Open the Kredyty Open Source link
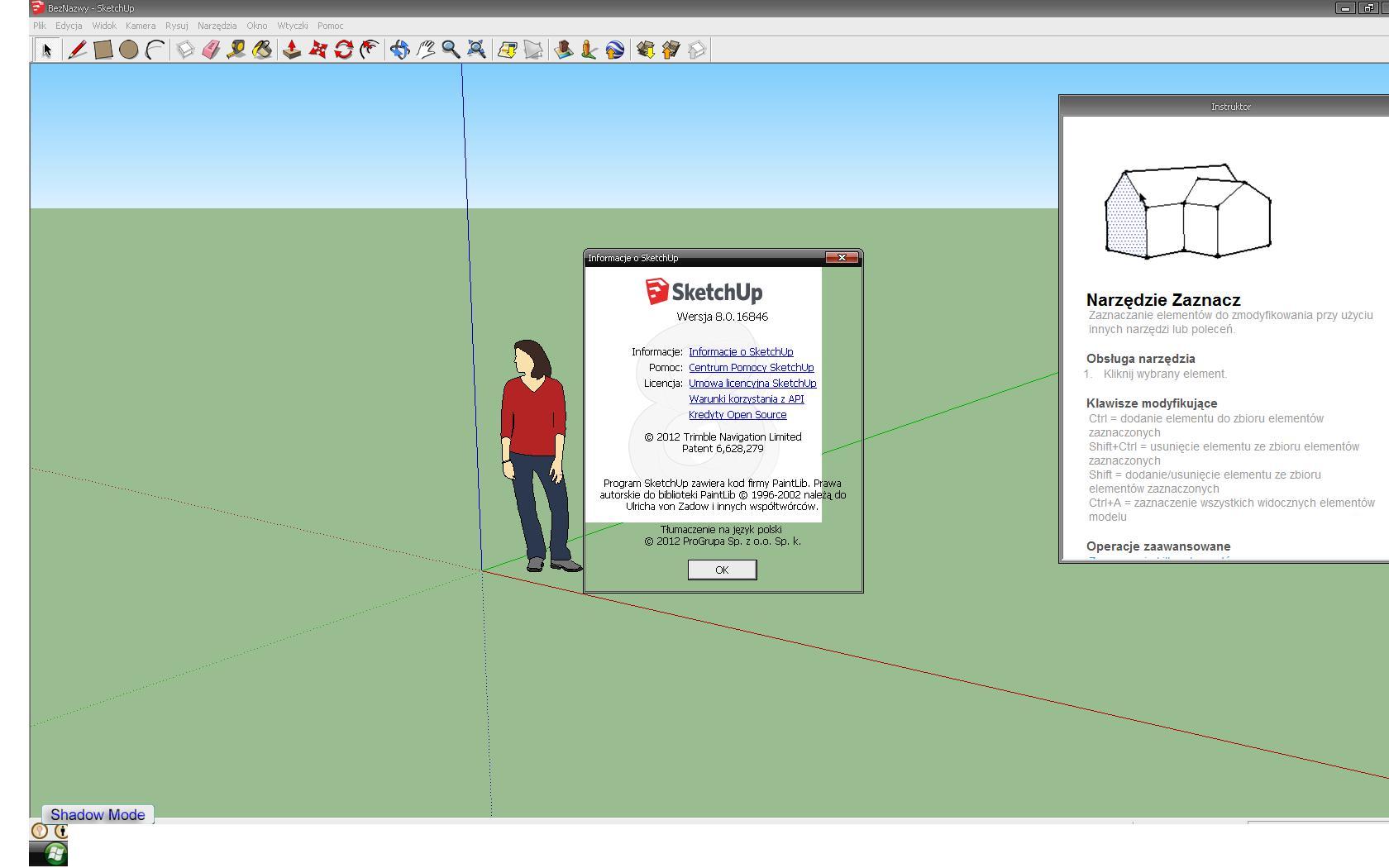 (737, 415)
